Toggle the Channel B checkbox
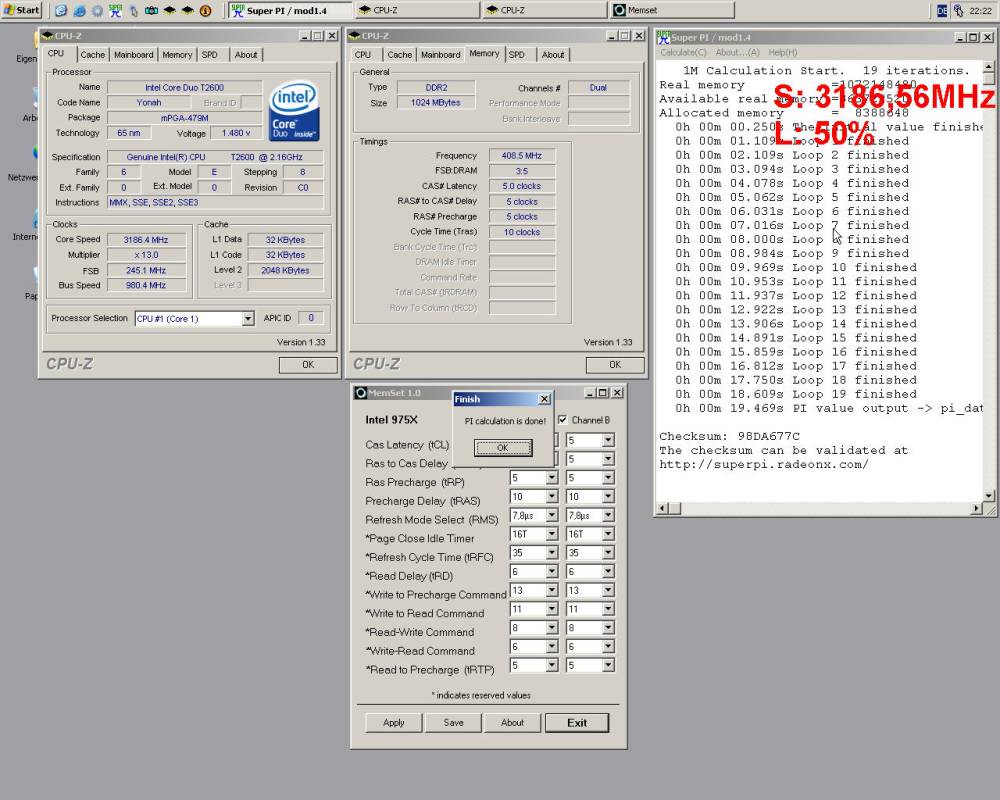 point(562,420)
